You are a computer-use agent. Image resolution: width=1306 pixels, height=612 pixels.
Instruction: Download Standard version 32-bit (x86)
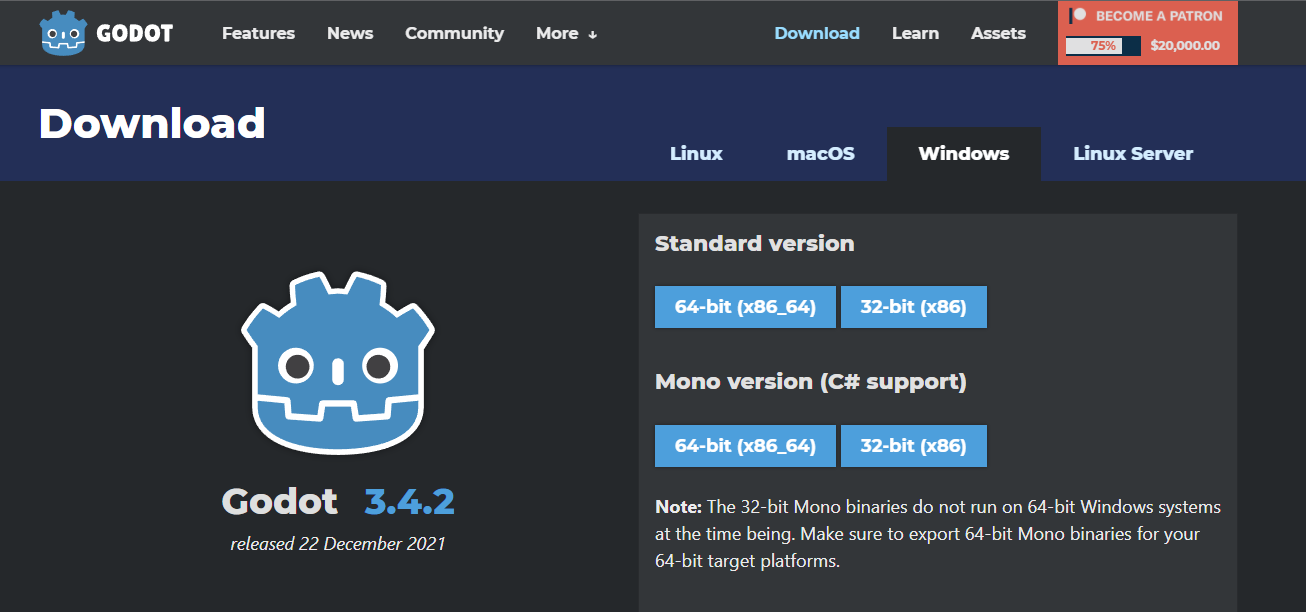914,307
